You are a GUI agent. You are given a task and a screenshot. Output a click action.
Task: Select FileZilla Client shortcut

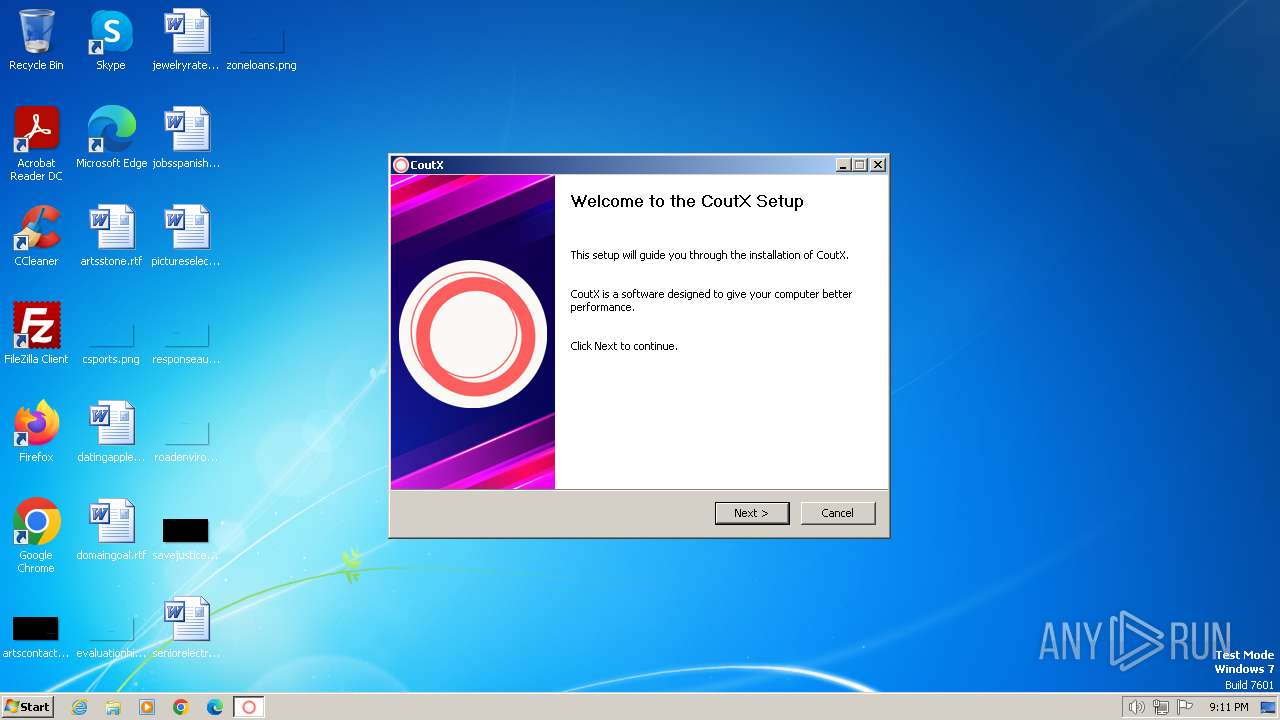click(x=36, y=334)
